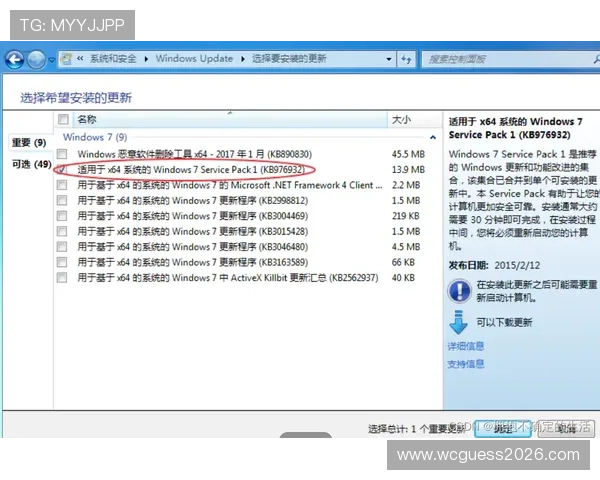Expand the arrow after Windows Update breadcrumb
This screenshot has height=480, width=600.
(243, 59)
